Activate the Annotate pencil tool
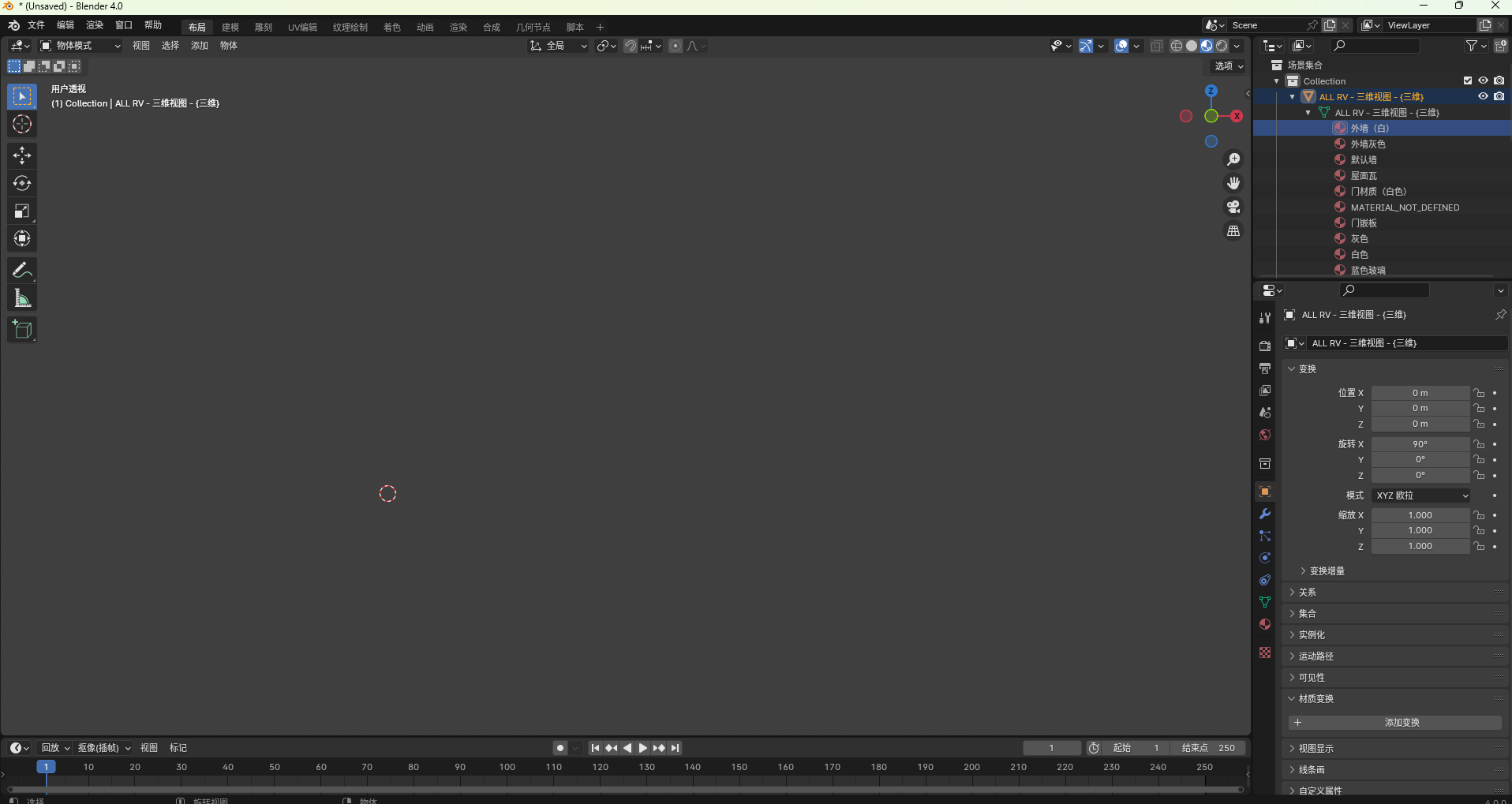 (x=22, y=271)
